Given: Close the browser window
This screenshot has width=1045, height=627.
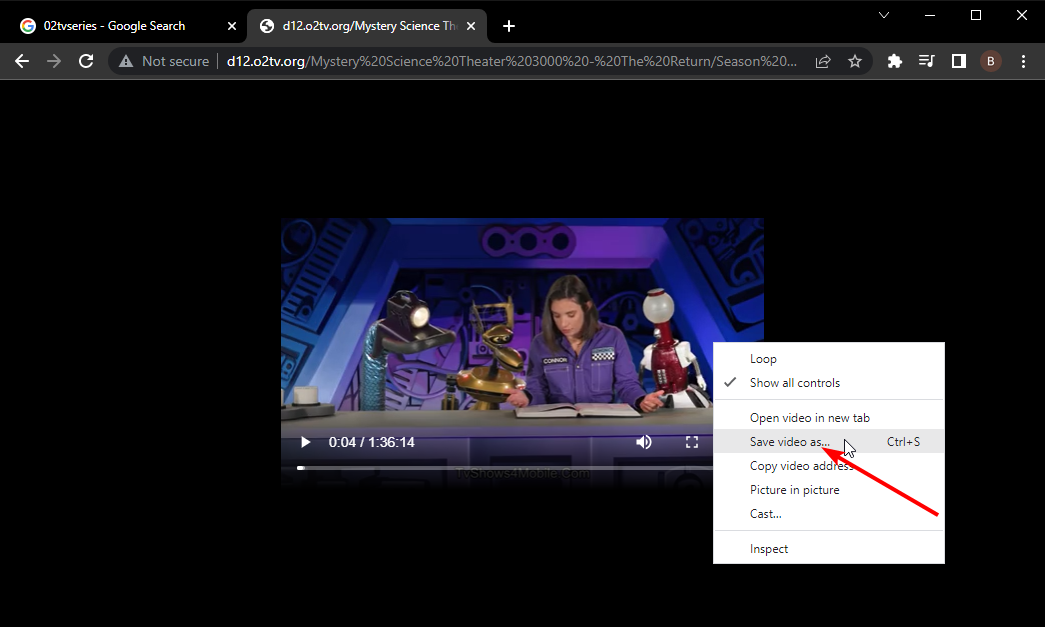Looking at the screenshot, I should coord(1022,15).
